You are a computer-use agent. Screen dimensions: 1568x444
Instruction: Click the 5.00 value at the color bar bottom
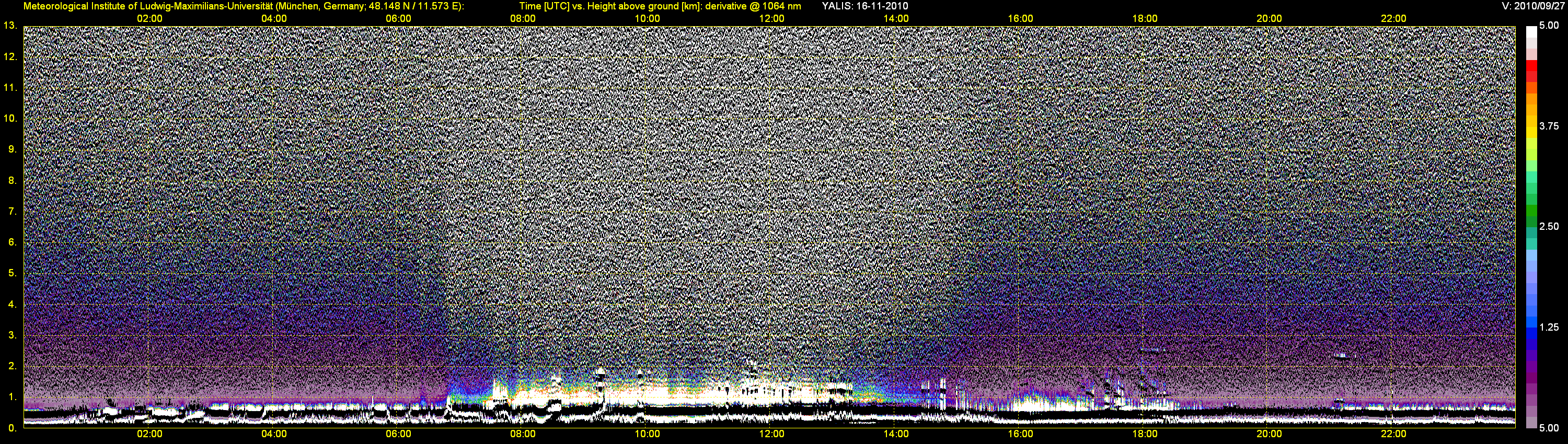pos(1549,428)
